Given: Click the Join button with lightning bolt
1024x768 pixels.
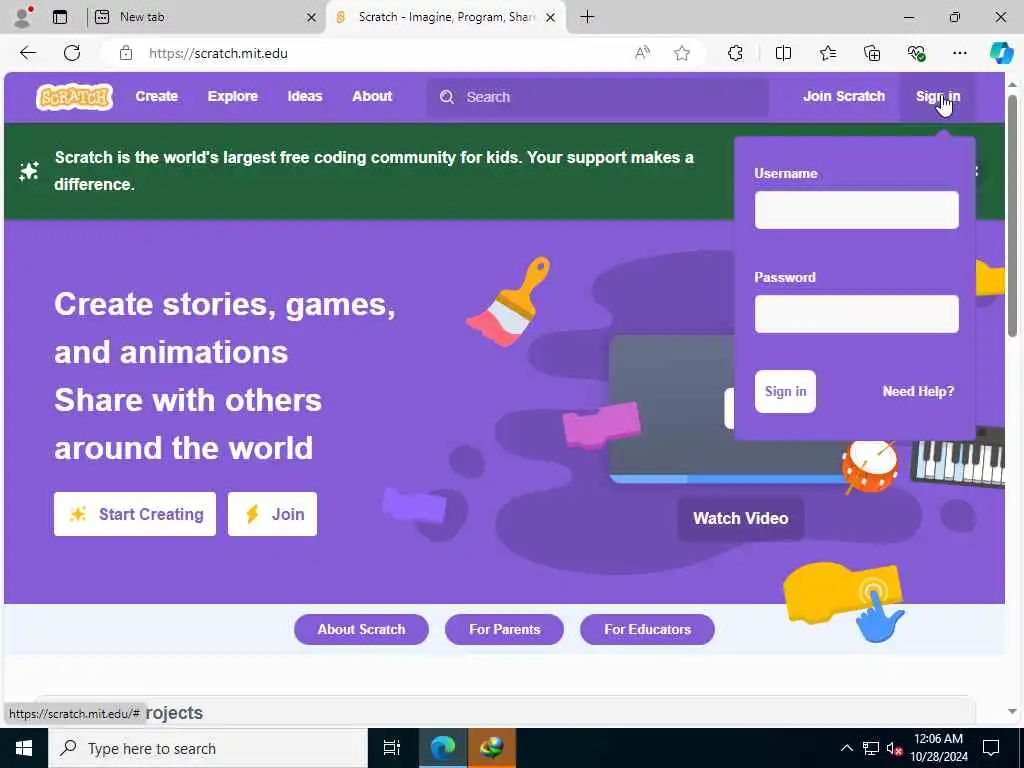Looking at the screenshot, I should (x=272, y=514).
